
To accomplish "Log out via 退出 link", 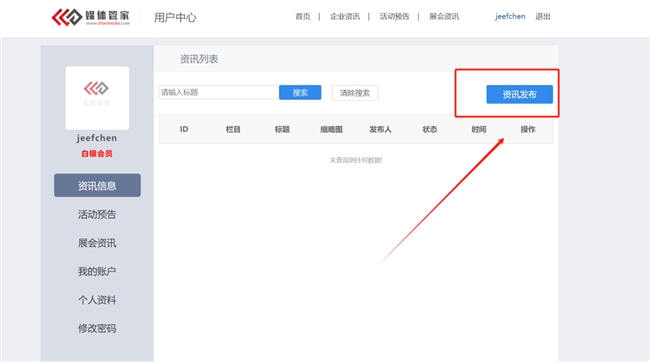I will click(543, 17).
